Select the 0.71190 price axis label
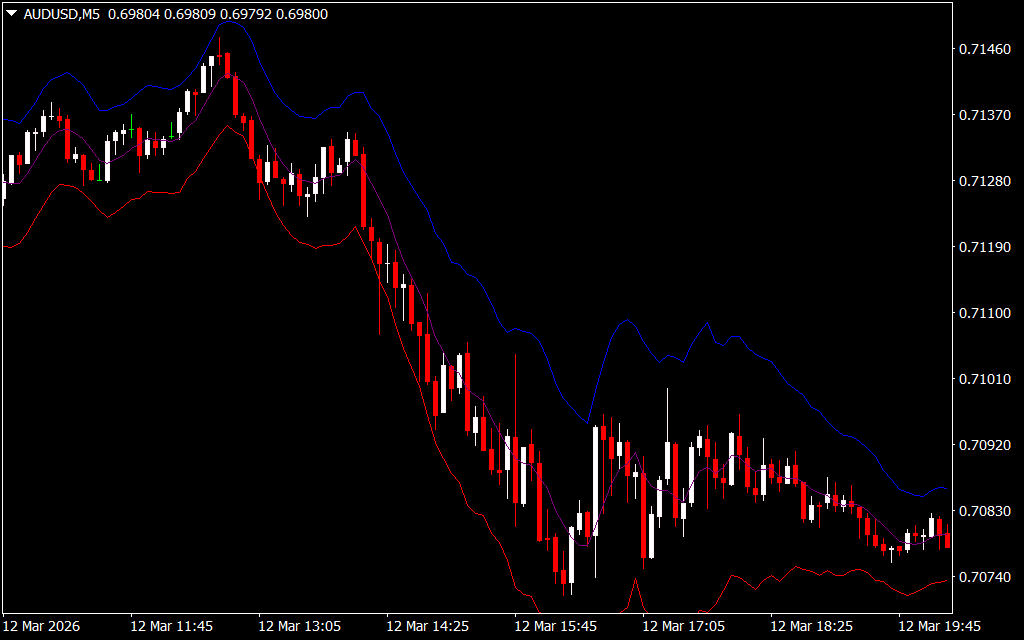Image resolution: width=1024 pixels, height=640 pixels. (x=983, y=247)
